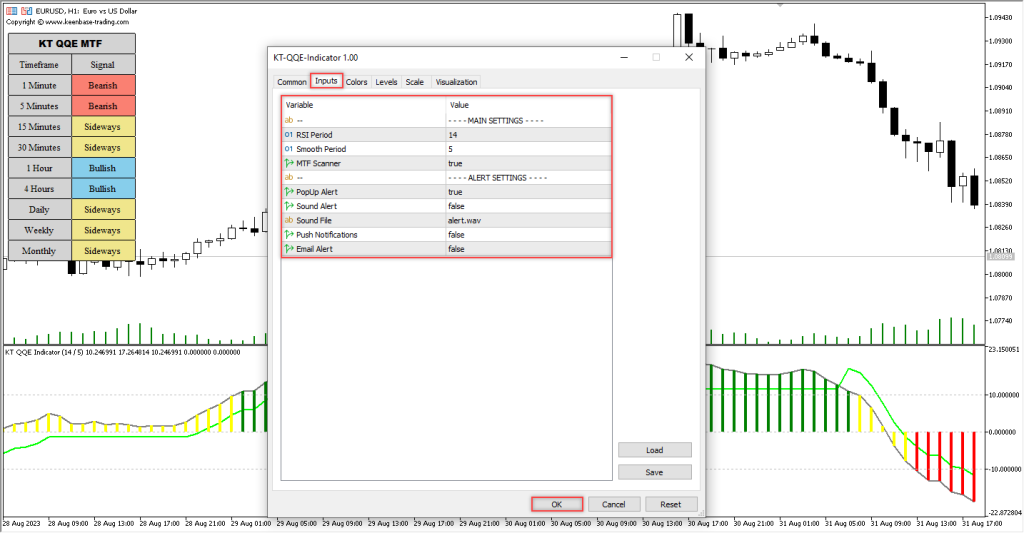Click the Push Notifications row icon
The width and height of the screenshot is (1024, 533).
pyautogui.click(x=289, y=235)
